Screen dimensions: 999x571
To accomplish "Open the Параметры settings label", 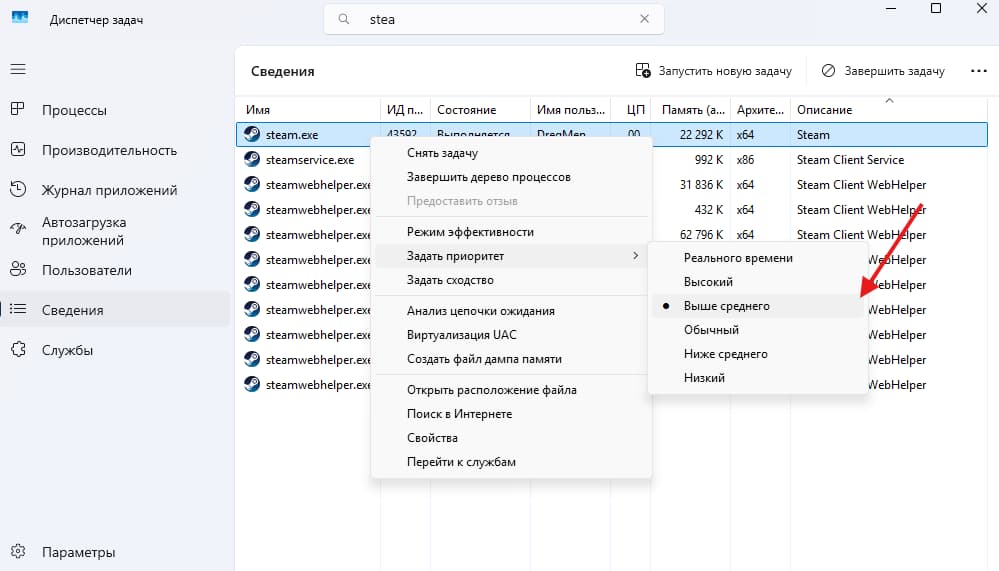I will [x=78, y=552].
